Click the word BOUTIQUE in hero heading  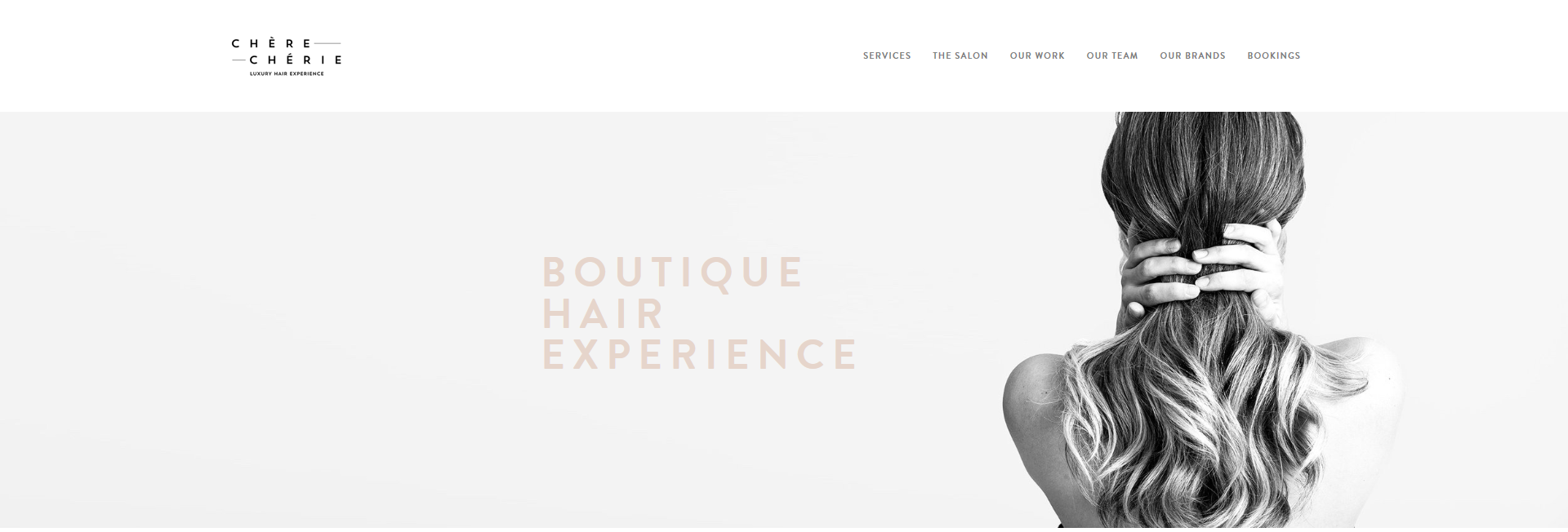(674, 272)
